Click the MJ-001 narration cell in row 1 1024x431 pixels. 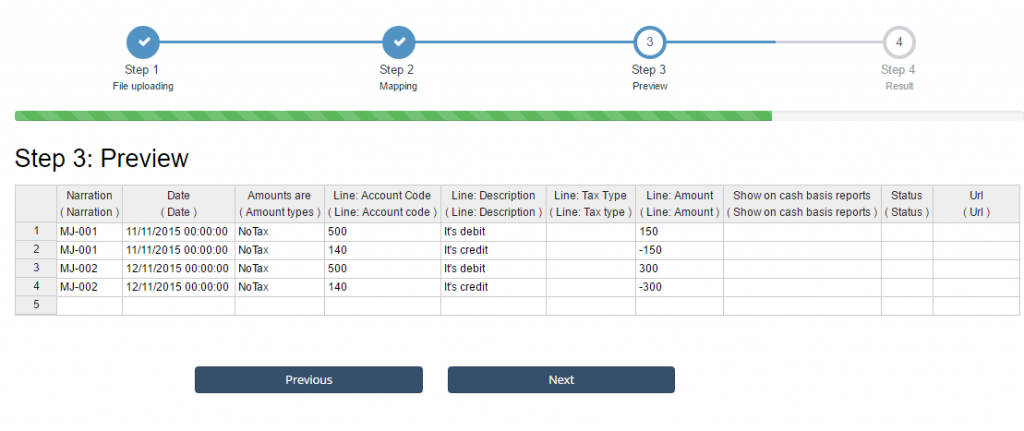tap(89, 232)
